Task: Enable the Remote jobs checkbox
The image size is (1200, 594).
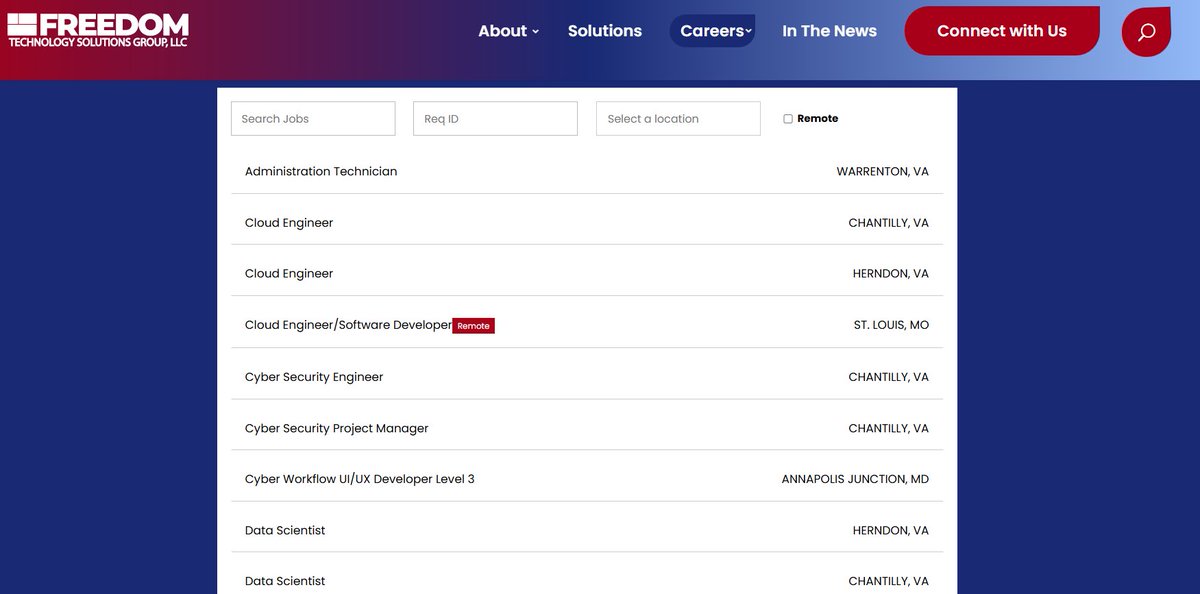Action: [x=788, y=119]
